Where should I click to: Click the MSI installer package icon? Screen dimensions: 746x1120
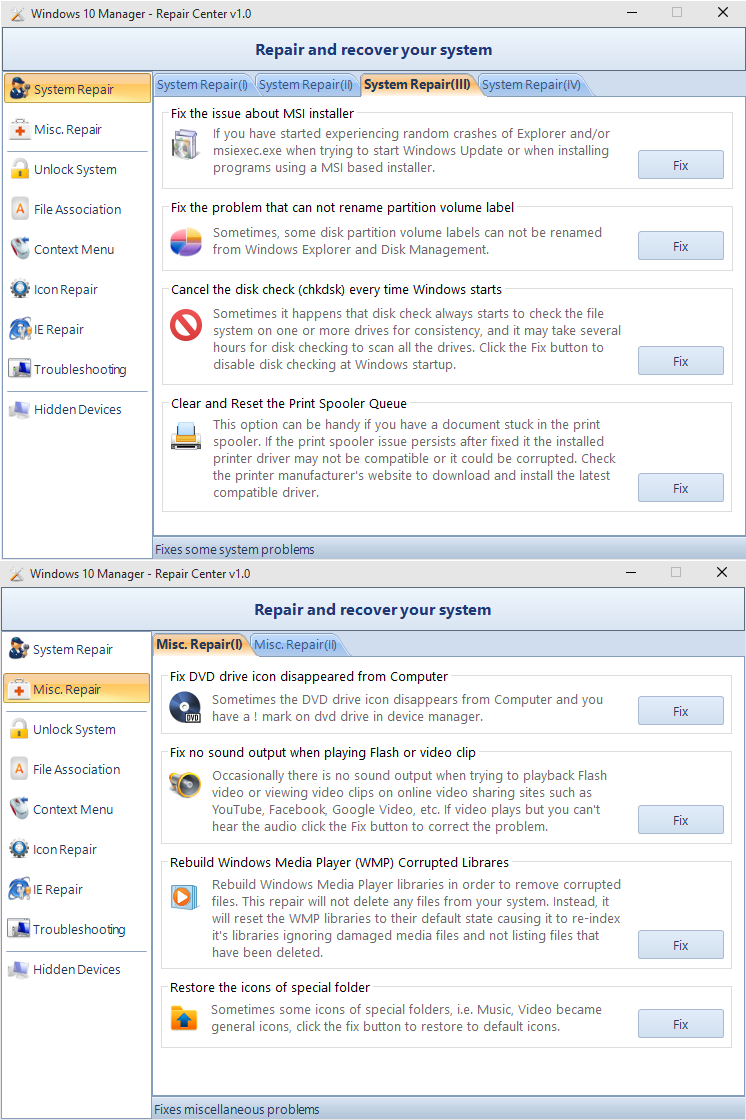186,145
